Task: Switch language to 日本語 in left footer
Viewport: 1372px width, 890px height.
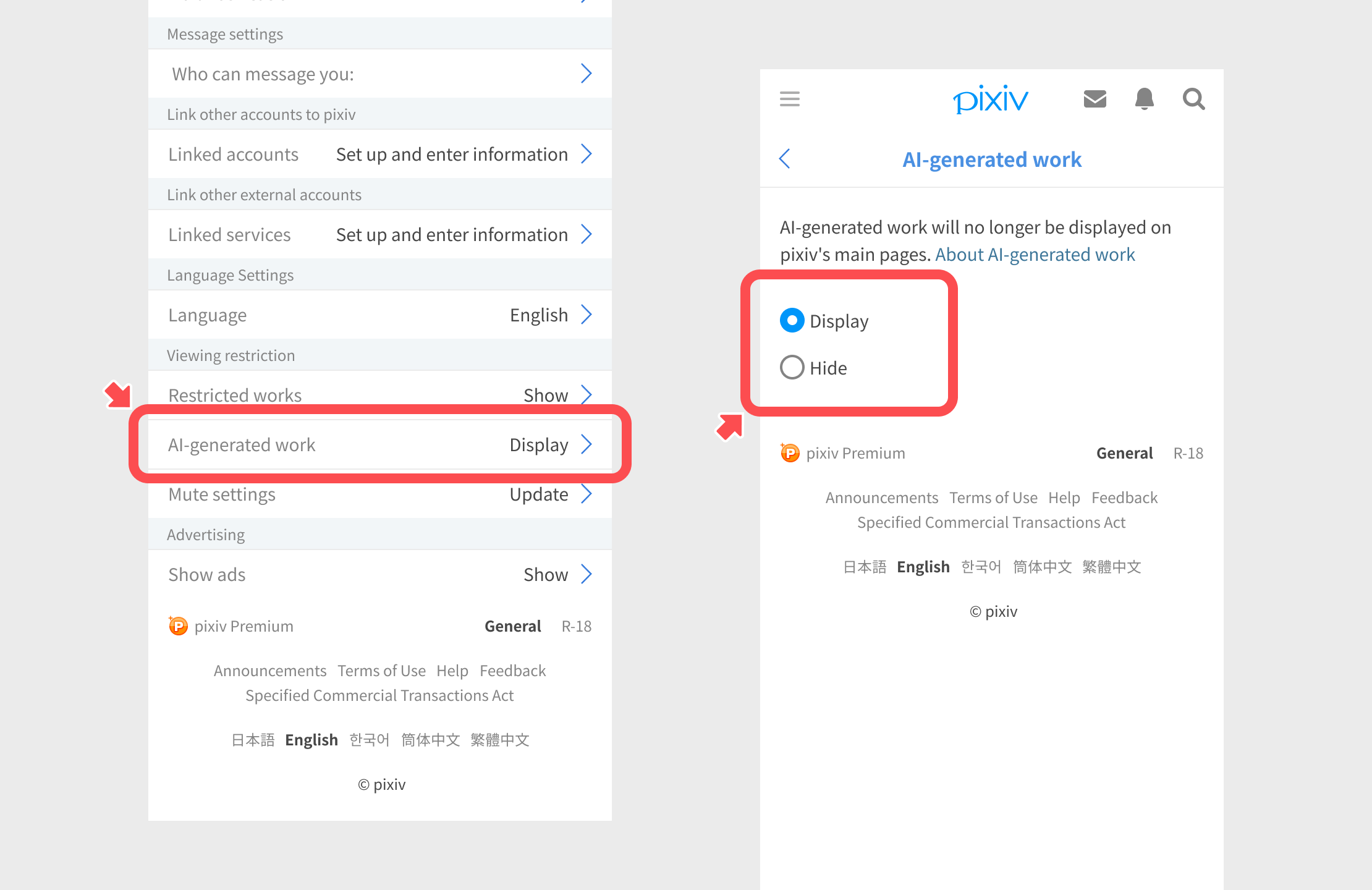Action: [x=253, y=740]
